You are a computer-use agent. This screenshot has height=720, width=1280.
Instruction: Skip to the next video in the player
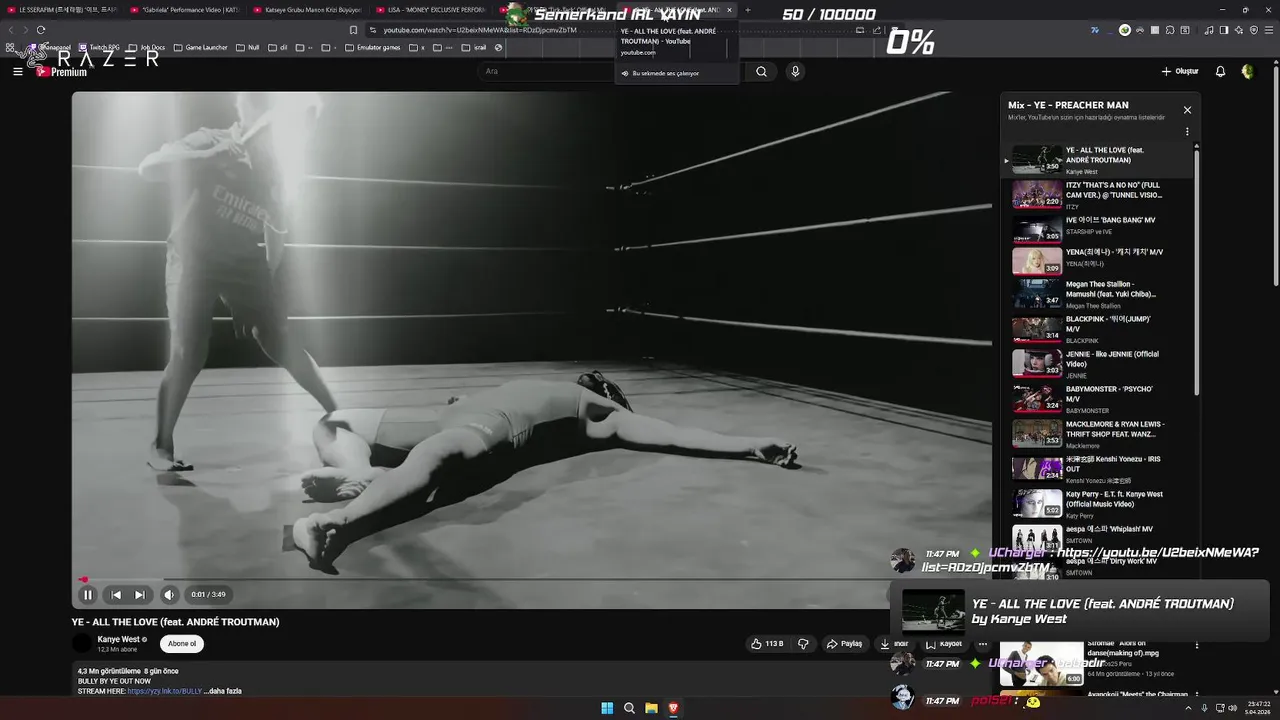(140, 595)
